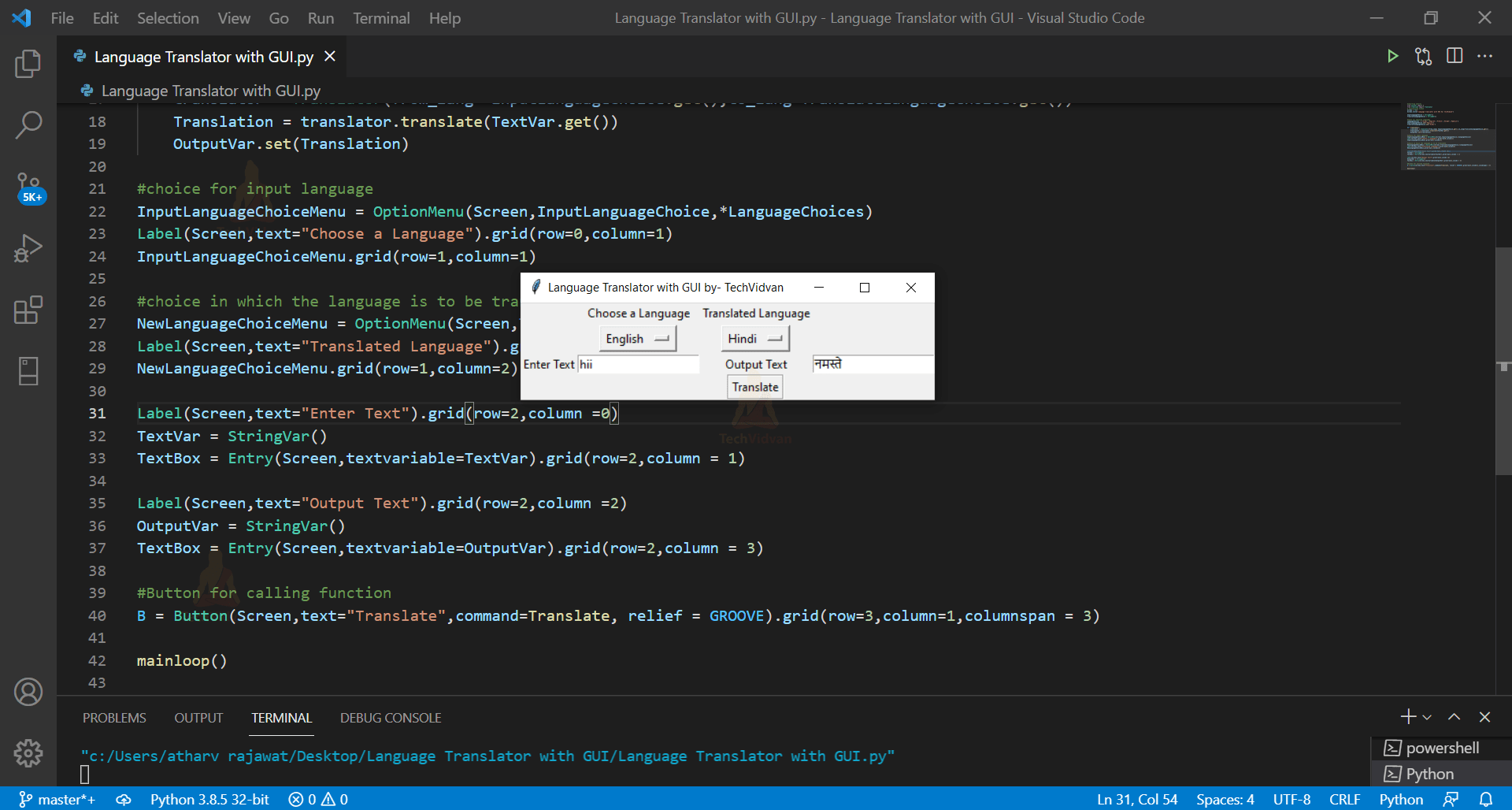Viewport: 1512px width, 810px height.
Task: Click Ln 31, Col 54 indicator
Action: (1137, 799)
